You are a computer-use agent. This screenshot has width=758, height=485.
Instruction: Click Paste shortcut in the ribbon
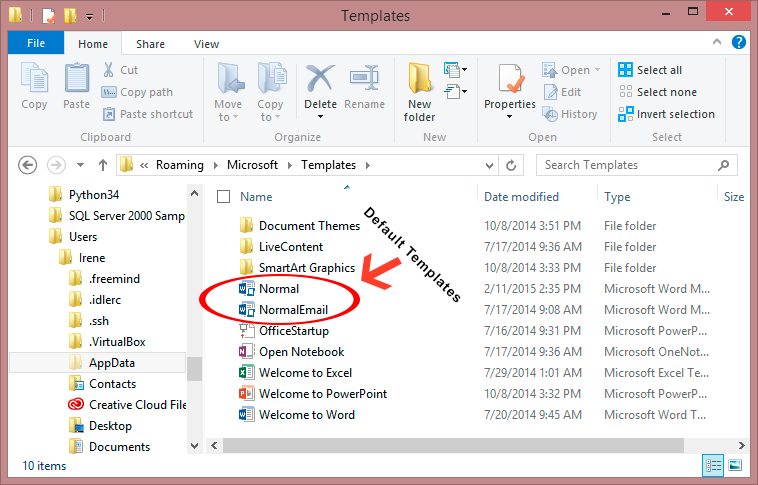coord(147,114)
